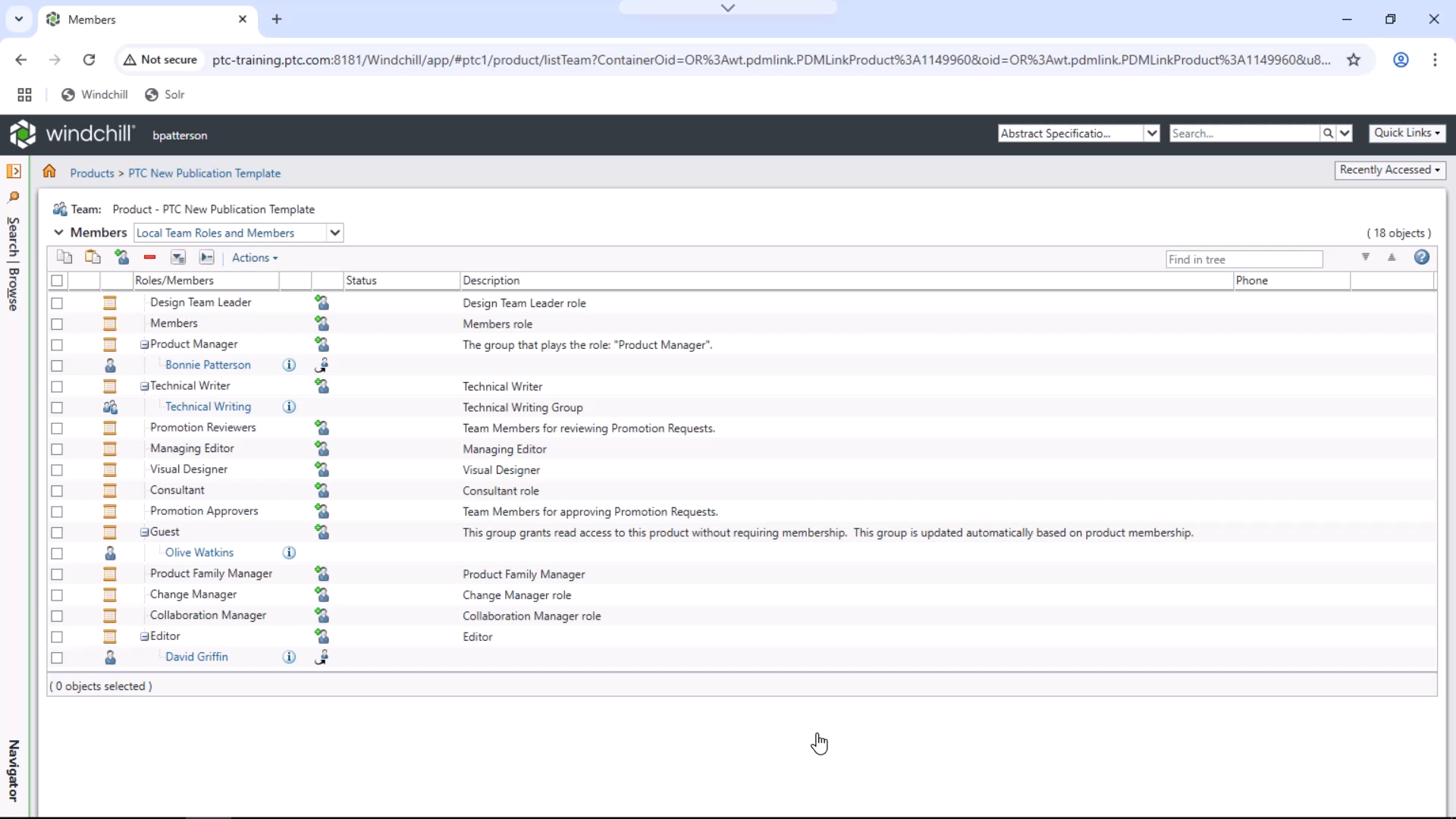Open the Members table help icon
This screenshot has width=1456, height=819.
coord(1422,257)
